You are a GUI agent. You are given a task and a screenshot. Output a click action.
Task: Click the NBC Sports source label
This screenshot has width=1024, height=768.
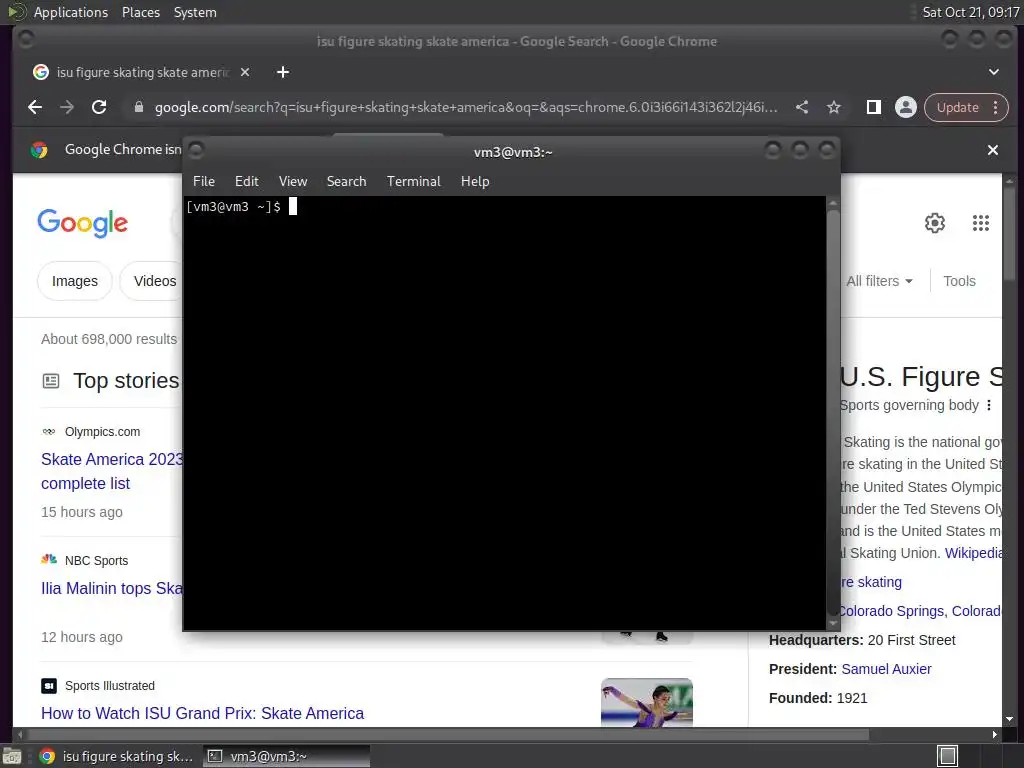pos(96,560)
